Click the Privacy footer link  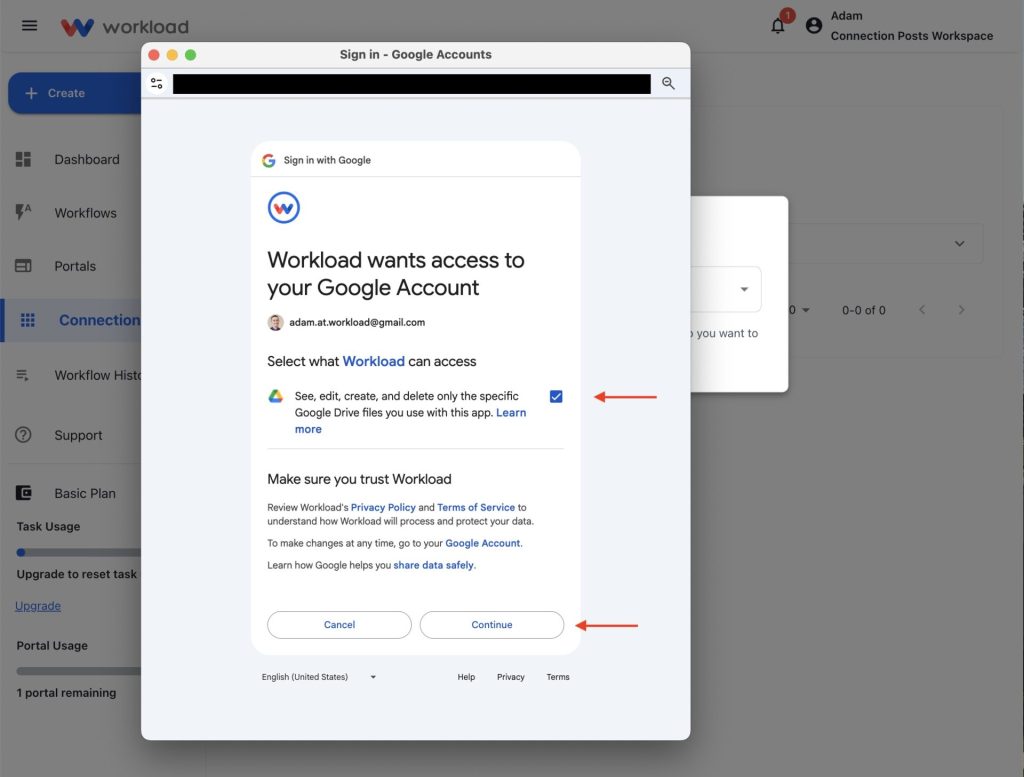point(511,677)
